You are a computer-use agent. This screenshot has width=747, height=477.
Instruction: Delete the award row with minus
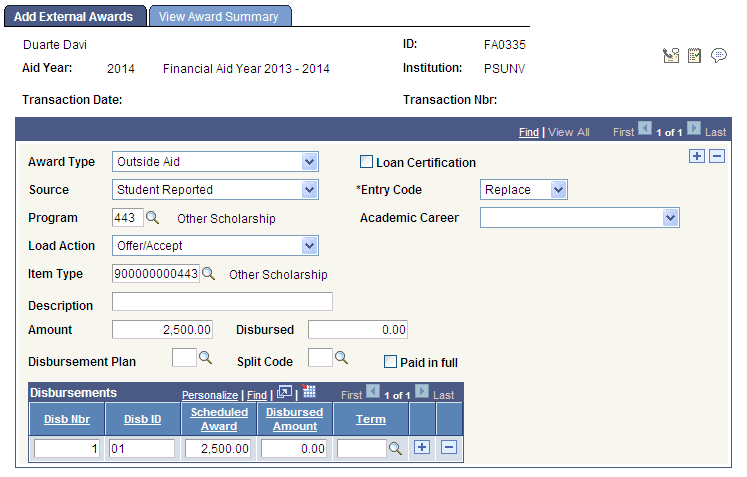[x=717, y=156]
